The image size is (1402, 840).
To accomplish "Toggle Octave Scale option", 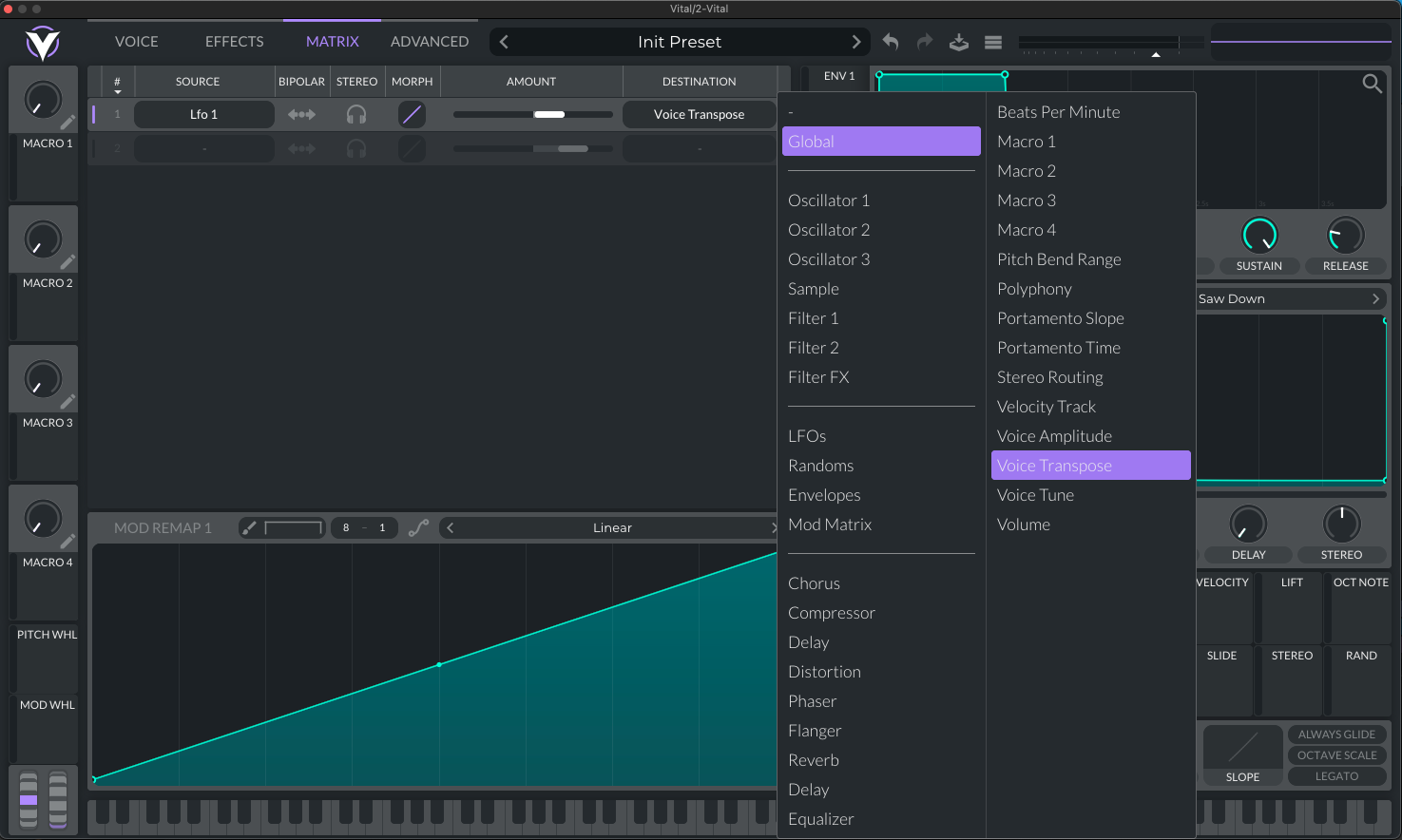I will point(1336,755).
